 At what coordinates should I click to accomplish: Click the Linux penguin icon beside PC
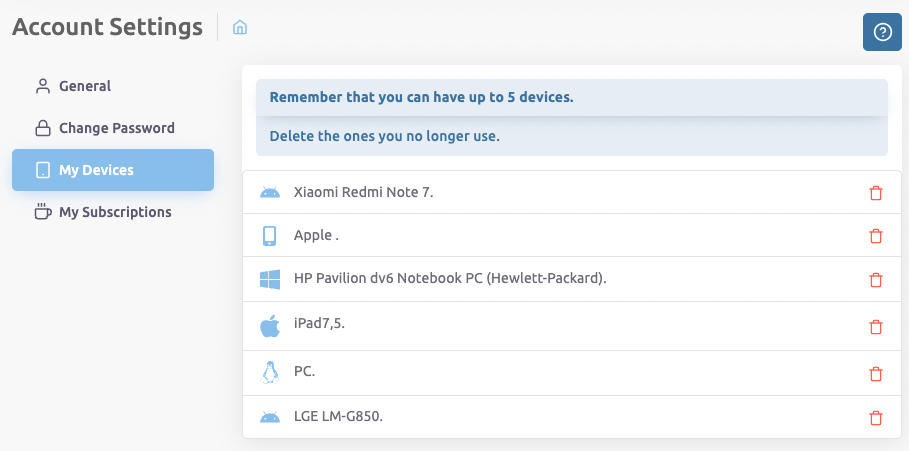pos(269,373)
